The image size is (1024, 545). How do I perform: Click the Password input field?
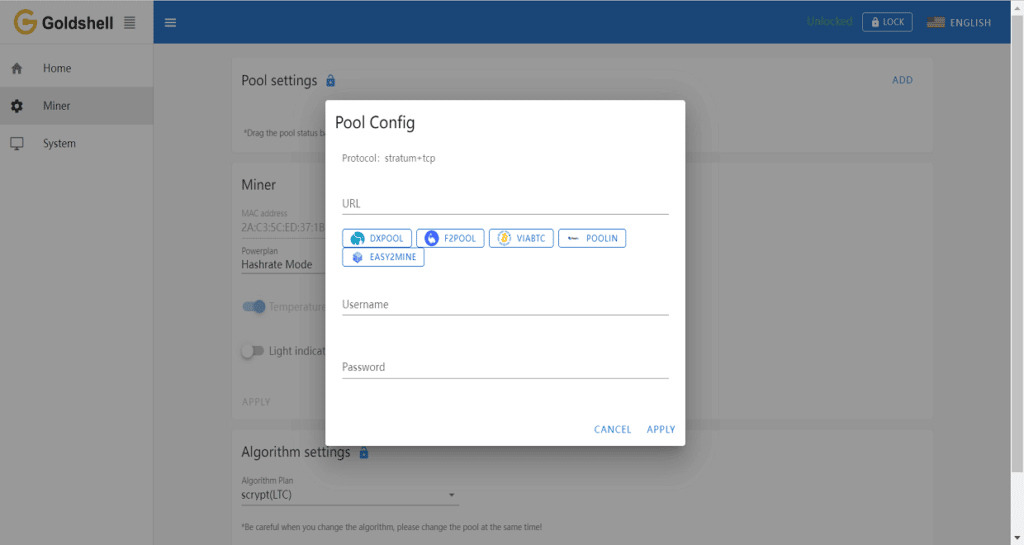tap(505, 367)
